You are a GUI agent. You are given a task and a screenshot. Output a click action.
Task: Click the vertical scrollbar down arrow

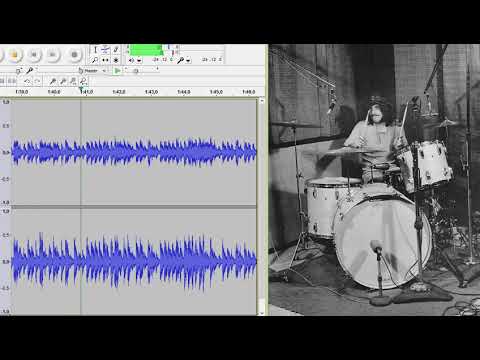click(x=262, y=313)
